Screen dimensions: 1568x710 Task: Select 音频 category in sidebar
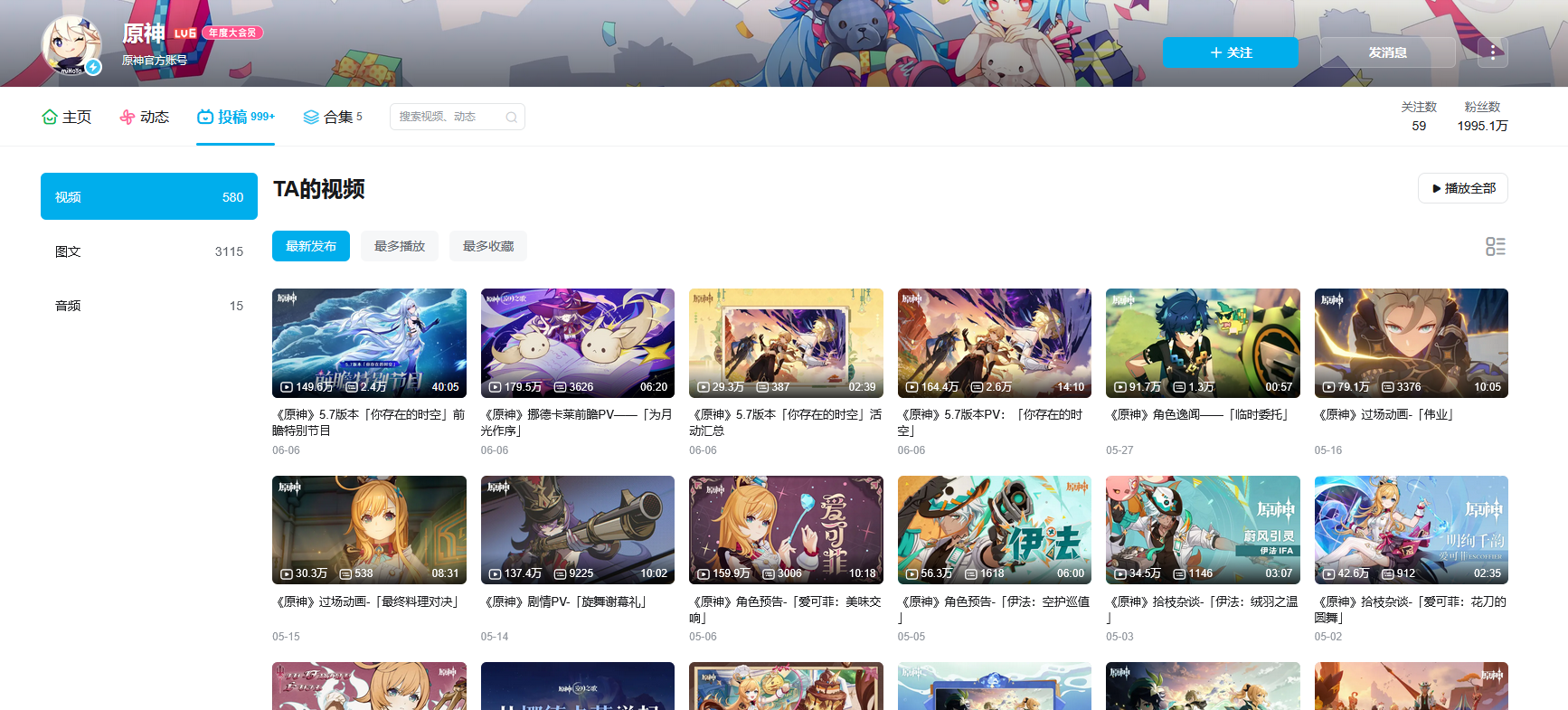point(149,306)
